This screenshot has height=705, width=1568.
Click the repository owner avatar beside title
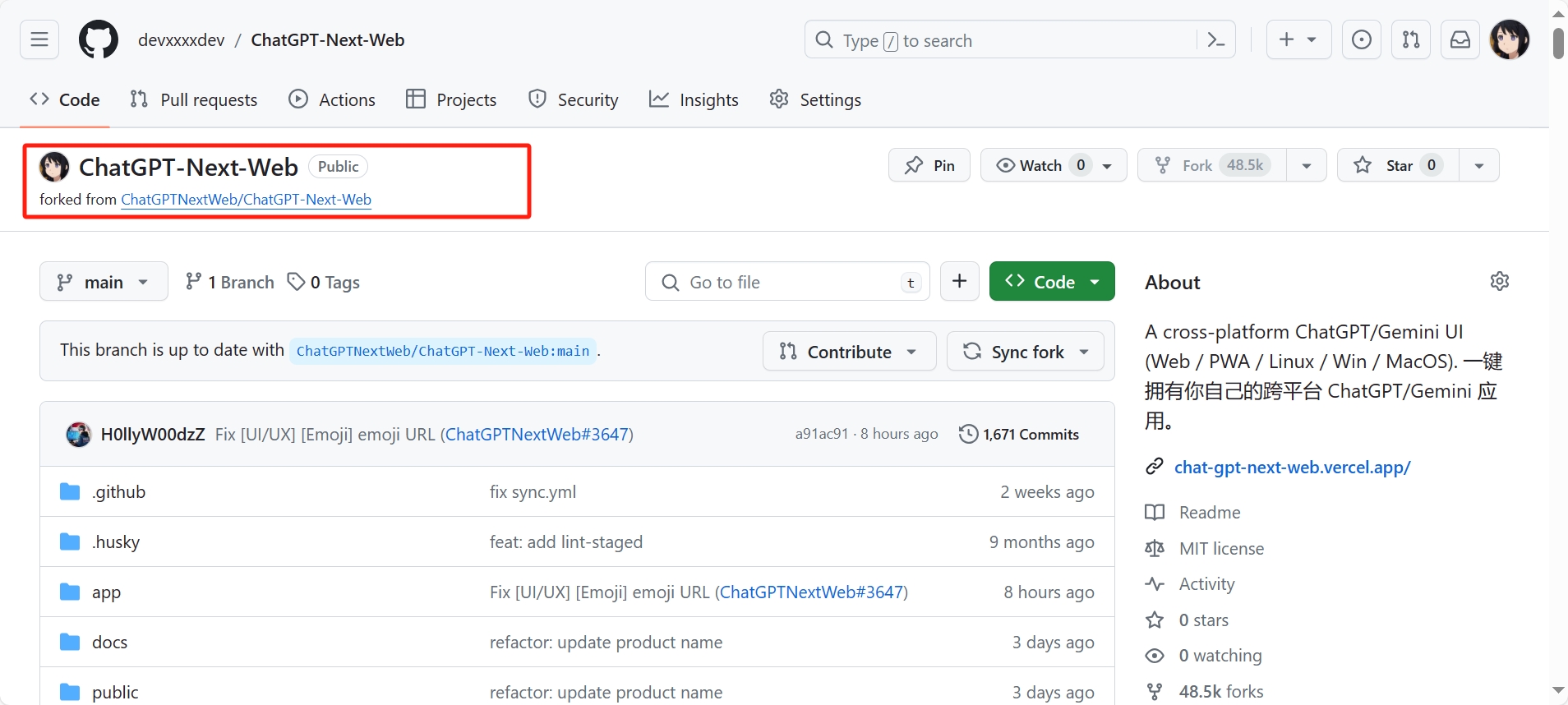[x=54, y=167]
